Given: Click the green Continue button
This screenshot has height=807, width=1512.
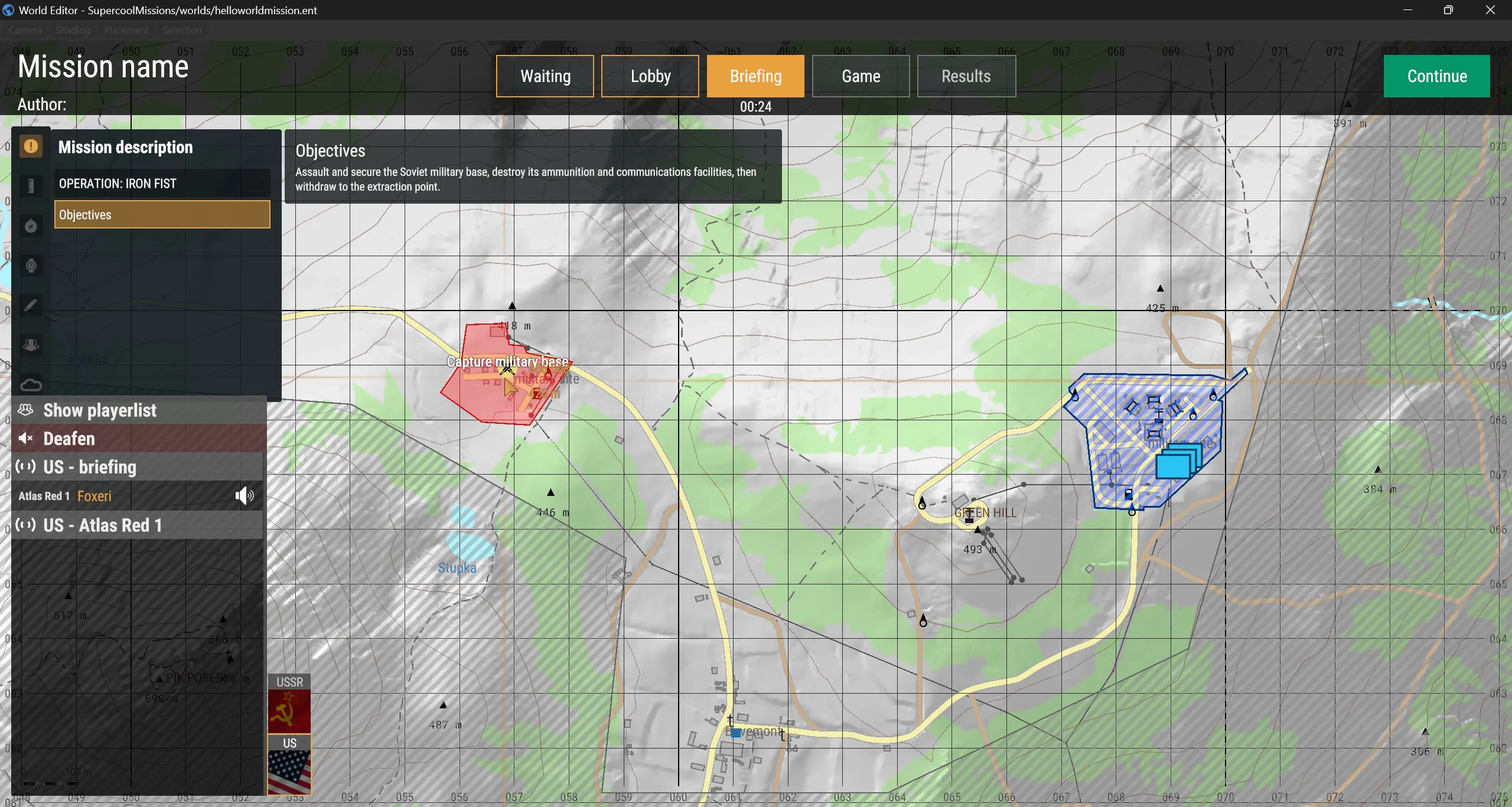Looking at the screenshot, I should tap(1436, 76).
